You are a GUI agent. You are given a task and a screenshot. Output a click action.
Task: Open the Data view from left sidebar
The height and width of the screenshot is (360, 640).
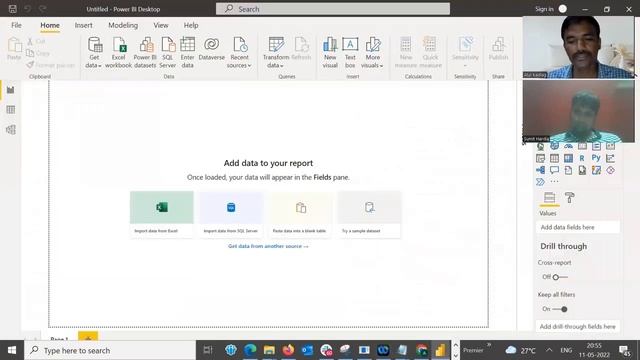pos(11,109)
